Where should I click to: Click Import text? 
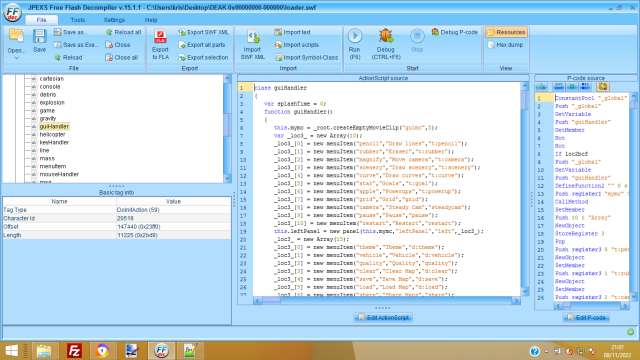(293, 32)
